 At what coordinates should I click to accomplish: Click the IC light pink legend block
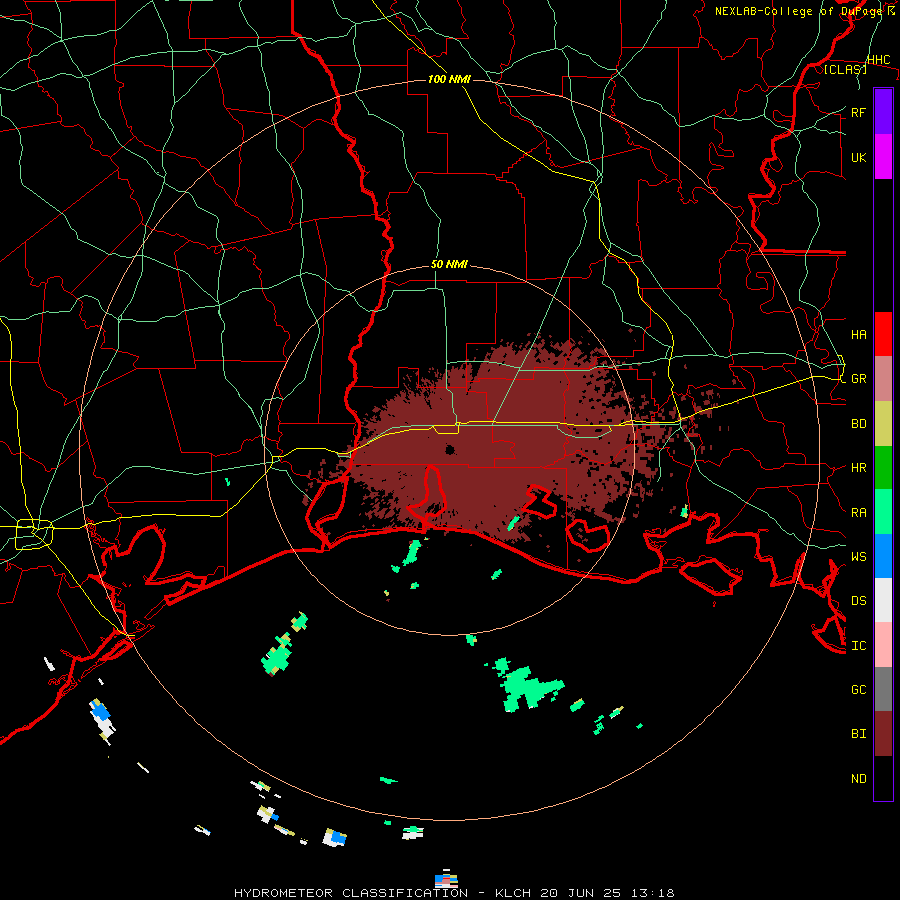[883, 645]
